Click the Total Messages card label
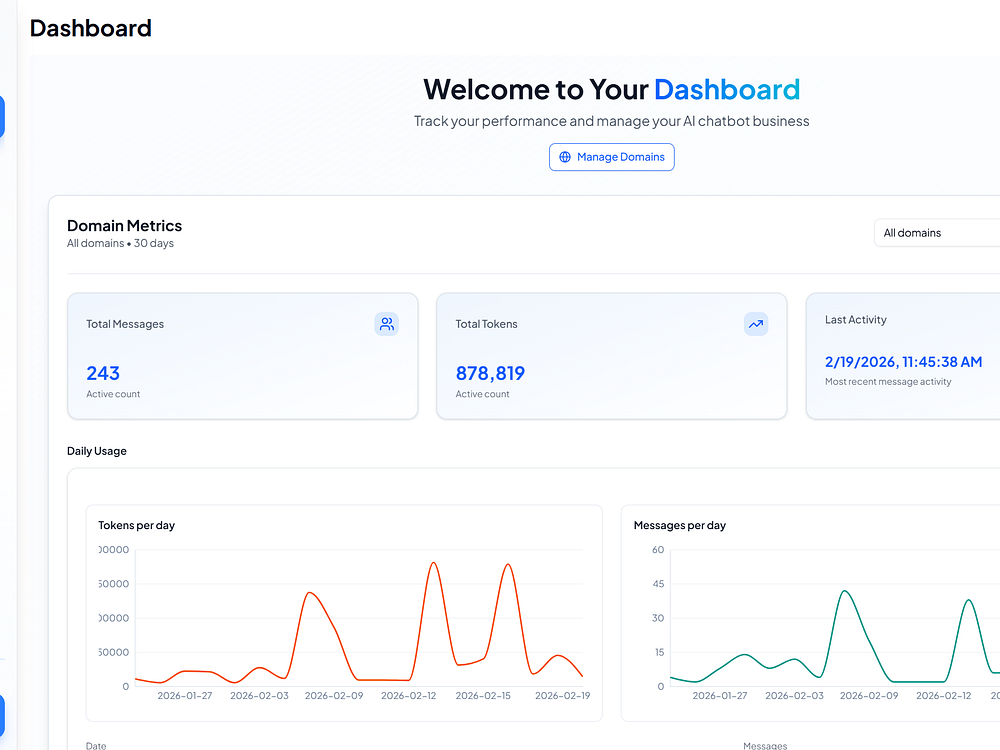The image size is (1000, 750). [125, 324]
